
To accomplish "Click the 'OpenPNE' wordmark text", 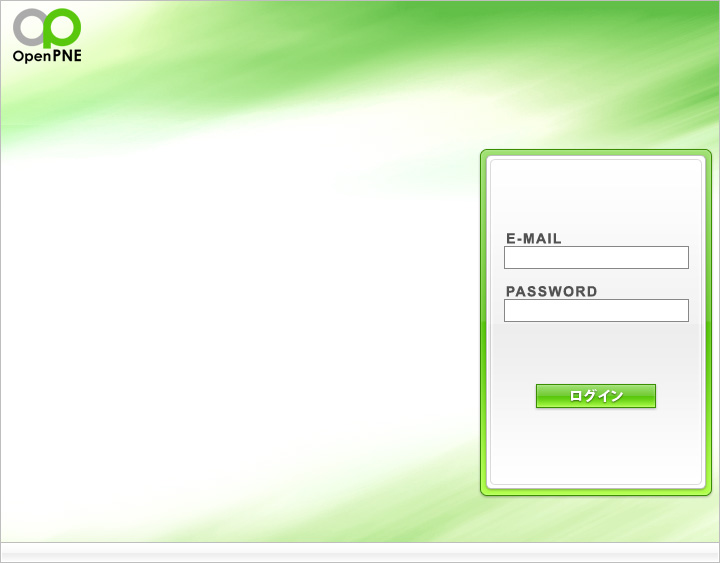I will coord(47,56).
